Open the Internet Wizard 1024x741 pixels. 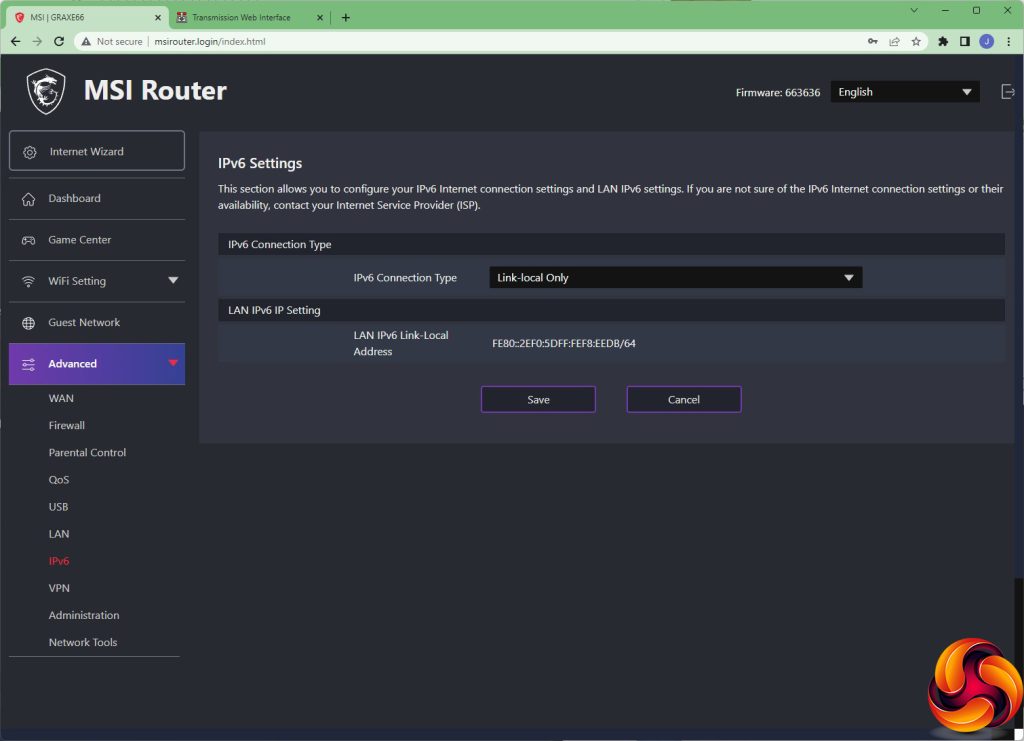pos(97,151)
